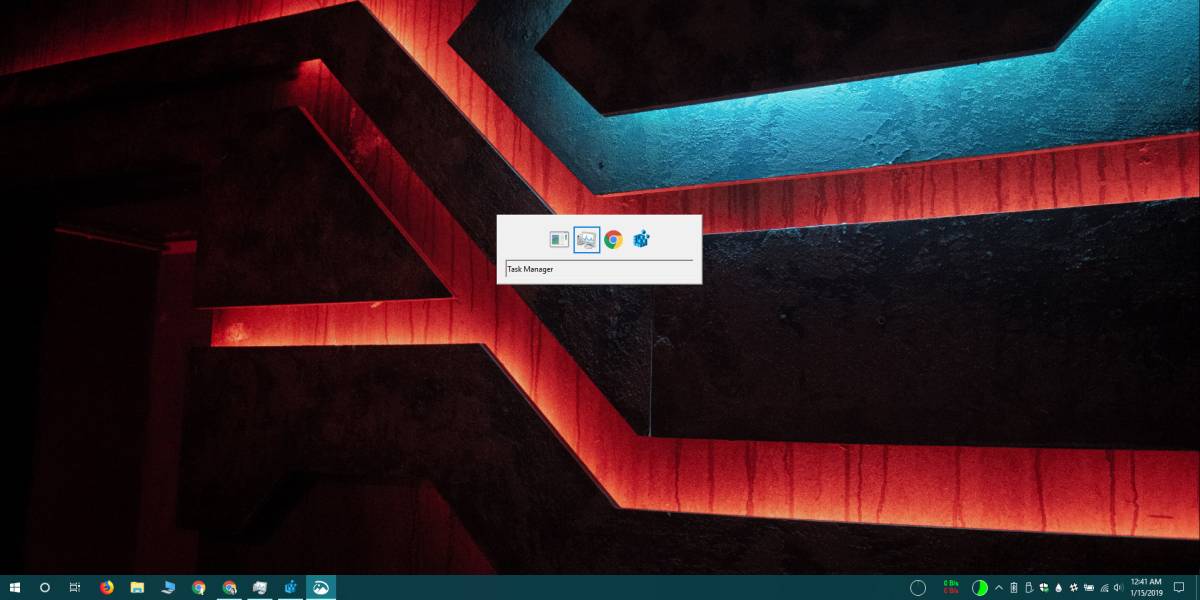Open Task View from the taskbar
This screenshot has height=600, width=1200.
pos(73,588)
